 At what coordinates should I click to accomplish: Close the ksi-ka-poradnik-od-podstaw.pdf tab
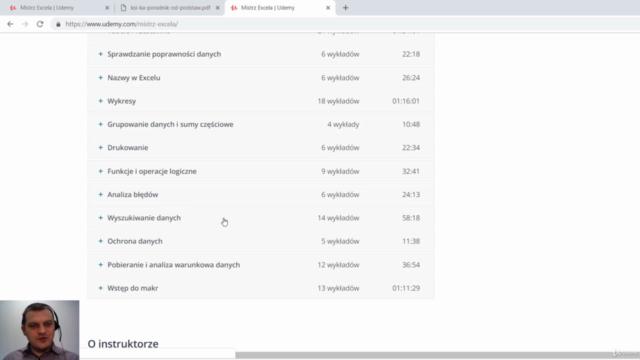[218, 8]
